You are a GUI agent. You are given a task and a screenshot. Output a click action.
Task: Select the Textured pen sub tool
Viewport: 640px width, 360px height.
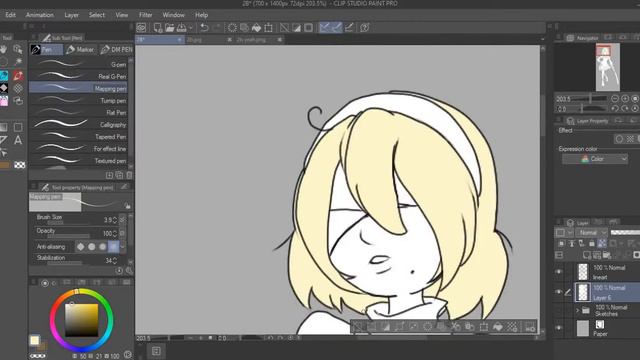point(78,160)
